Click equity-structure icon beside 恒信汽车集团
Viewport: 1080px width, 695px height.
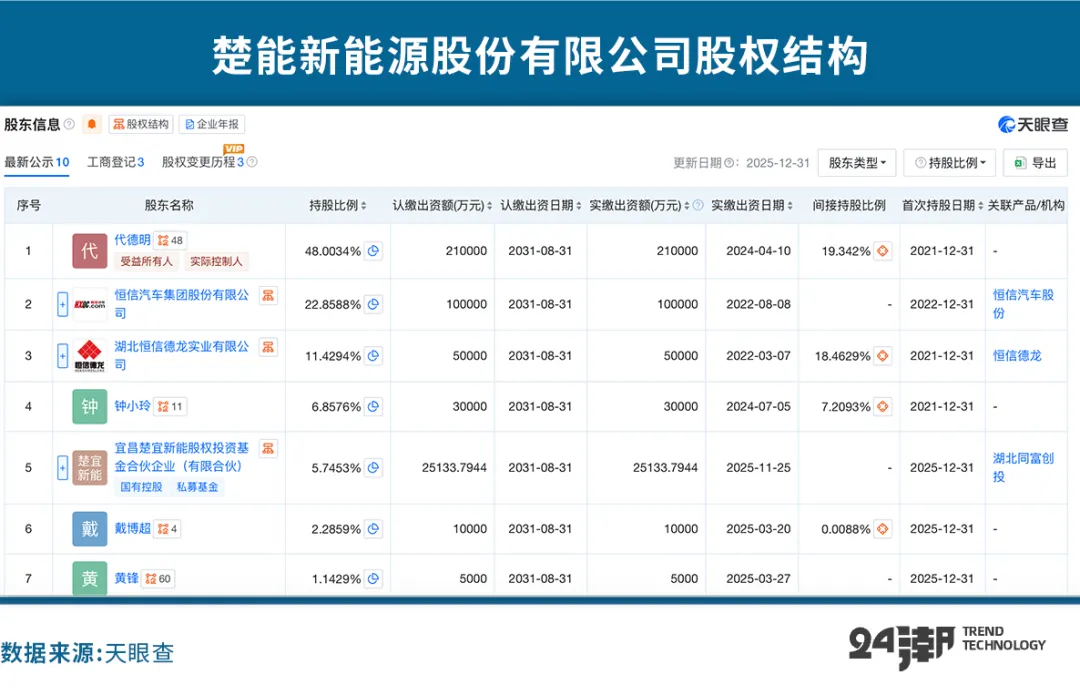point(268,295)
